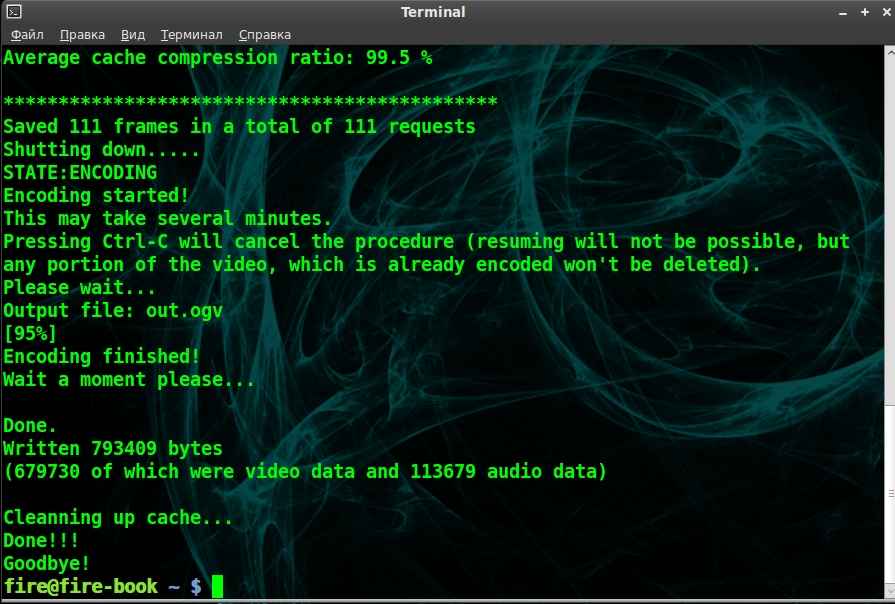Click the terminal icon in the title bar
The image size is (895, 604).
[14, 12]
